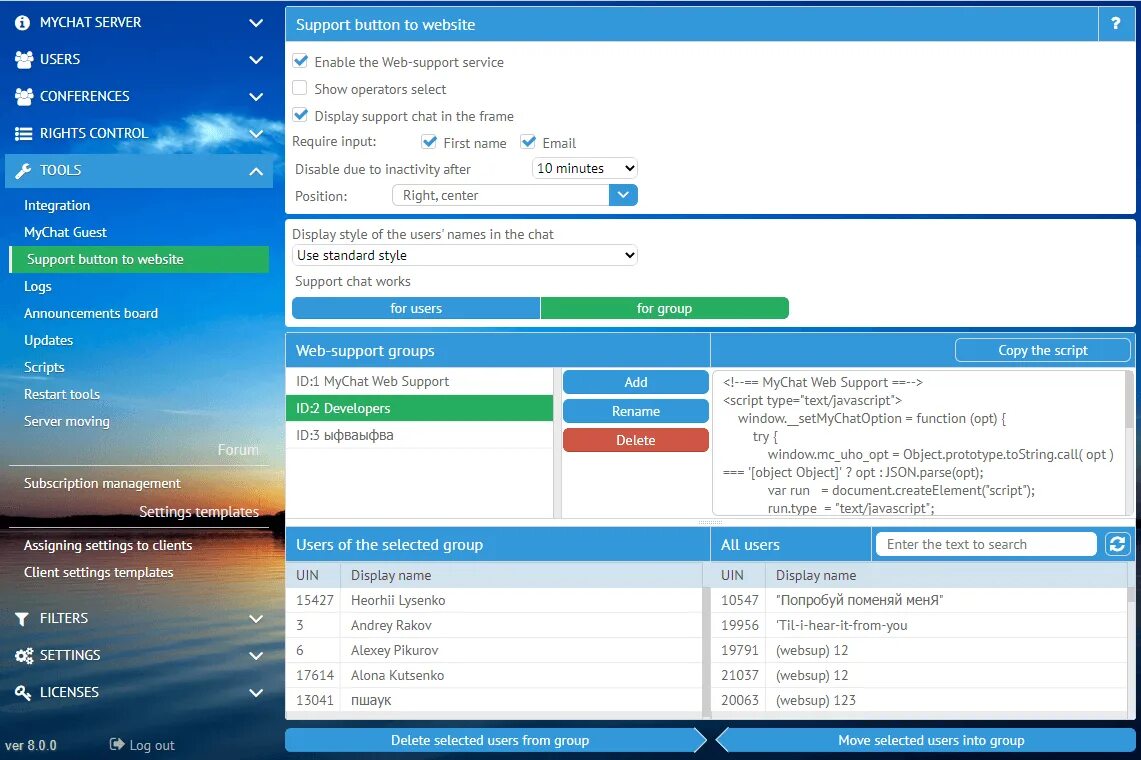
Task: Select user Alexey Pikurov row
Action: pos(494,650)
